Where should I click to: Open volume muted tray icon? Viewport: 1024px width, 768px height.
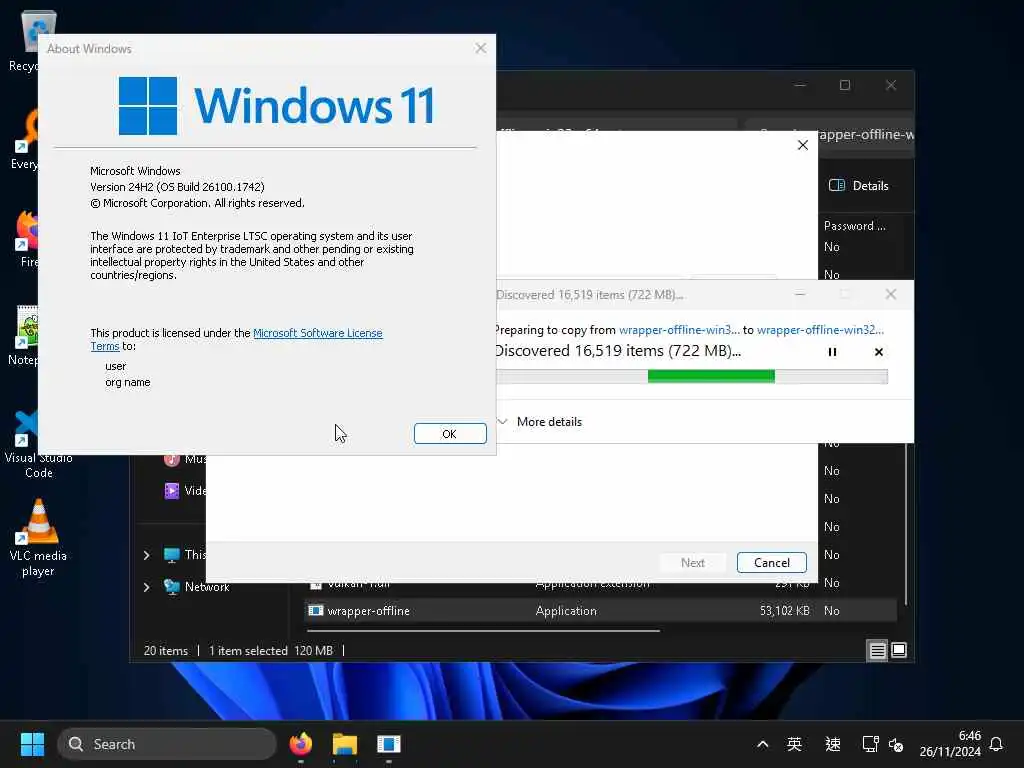[x=896, y=744]
